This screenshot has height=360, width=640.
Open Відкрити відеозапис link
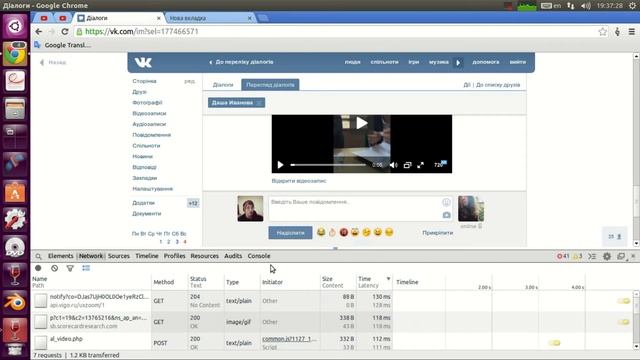point(299,181)
